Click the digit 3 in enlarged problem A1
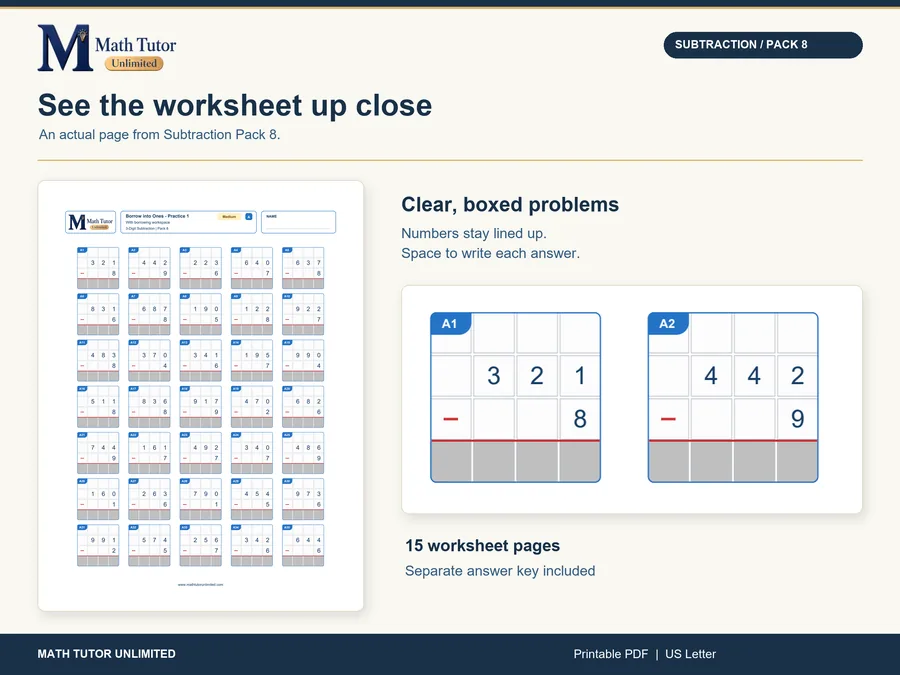 pos(494,376)
